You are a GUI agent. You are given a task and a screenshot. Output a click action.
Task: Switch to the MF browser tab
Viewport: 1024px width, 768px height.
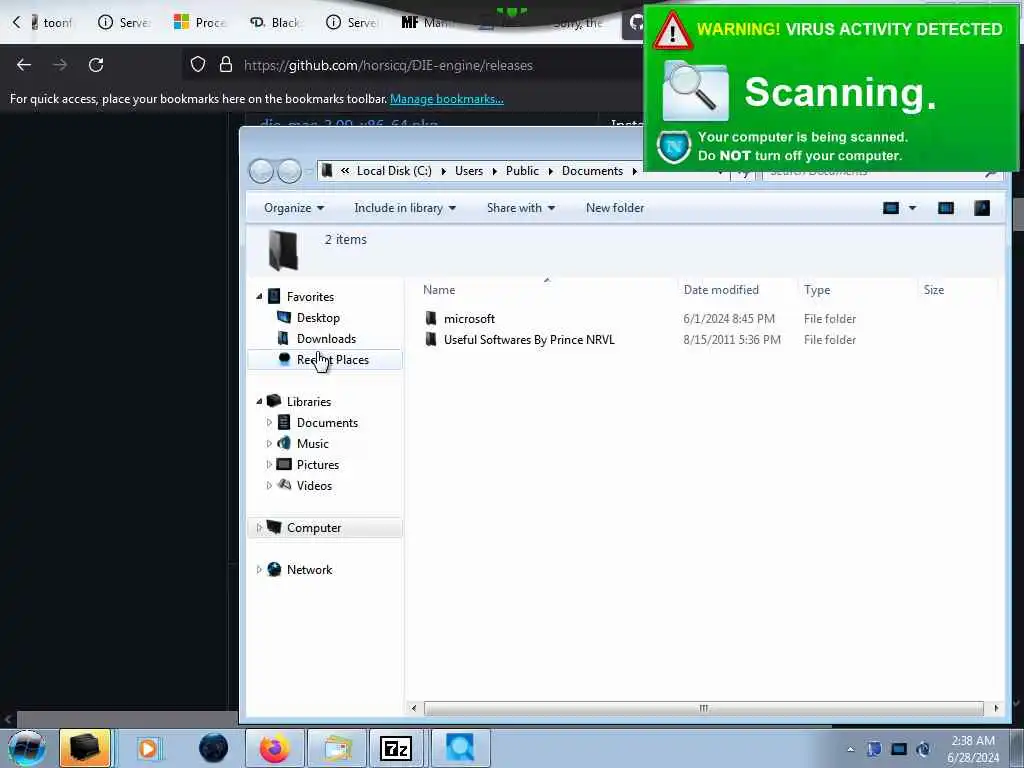[x=426, y=22]
